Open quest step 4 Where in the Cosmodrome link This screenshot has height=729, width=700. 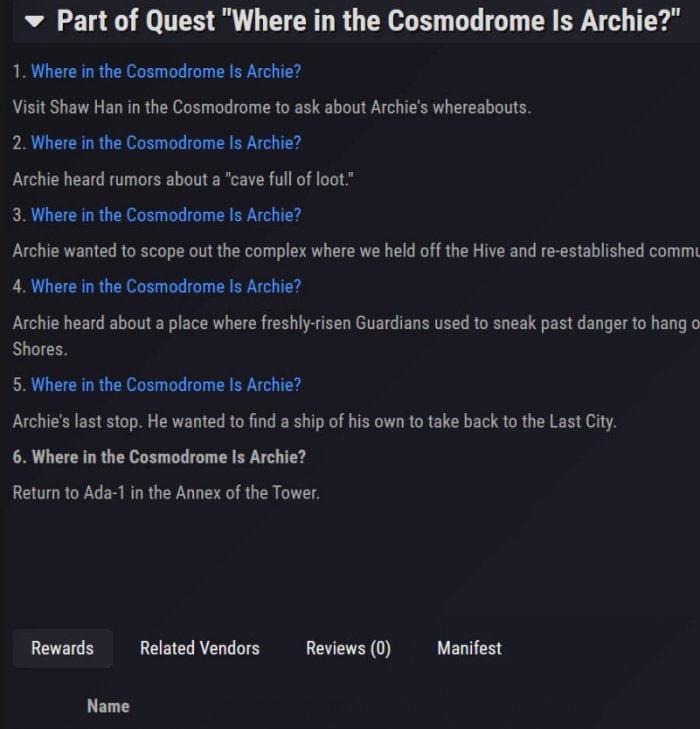click(166, 286)
